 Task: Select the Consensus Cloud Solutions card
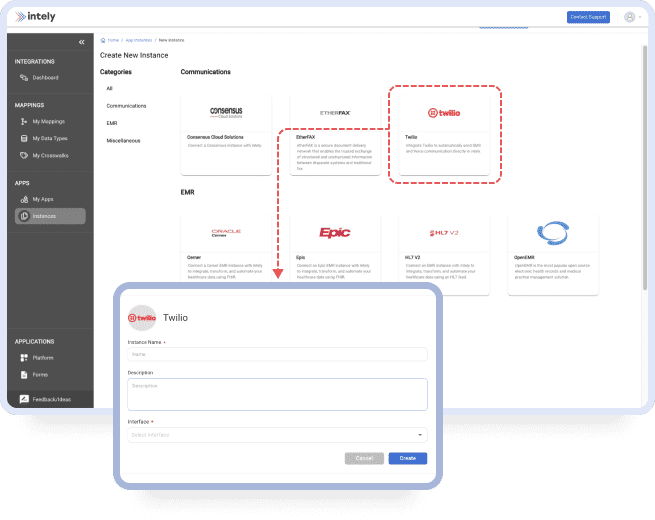point(226,135)
